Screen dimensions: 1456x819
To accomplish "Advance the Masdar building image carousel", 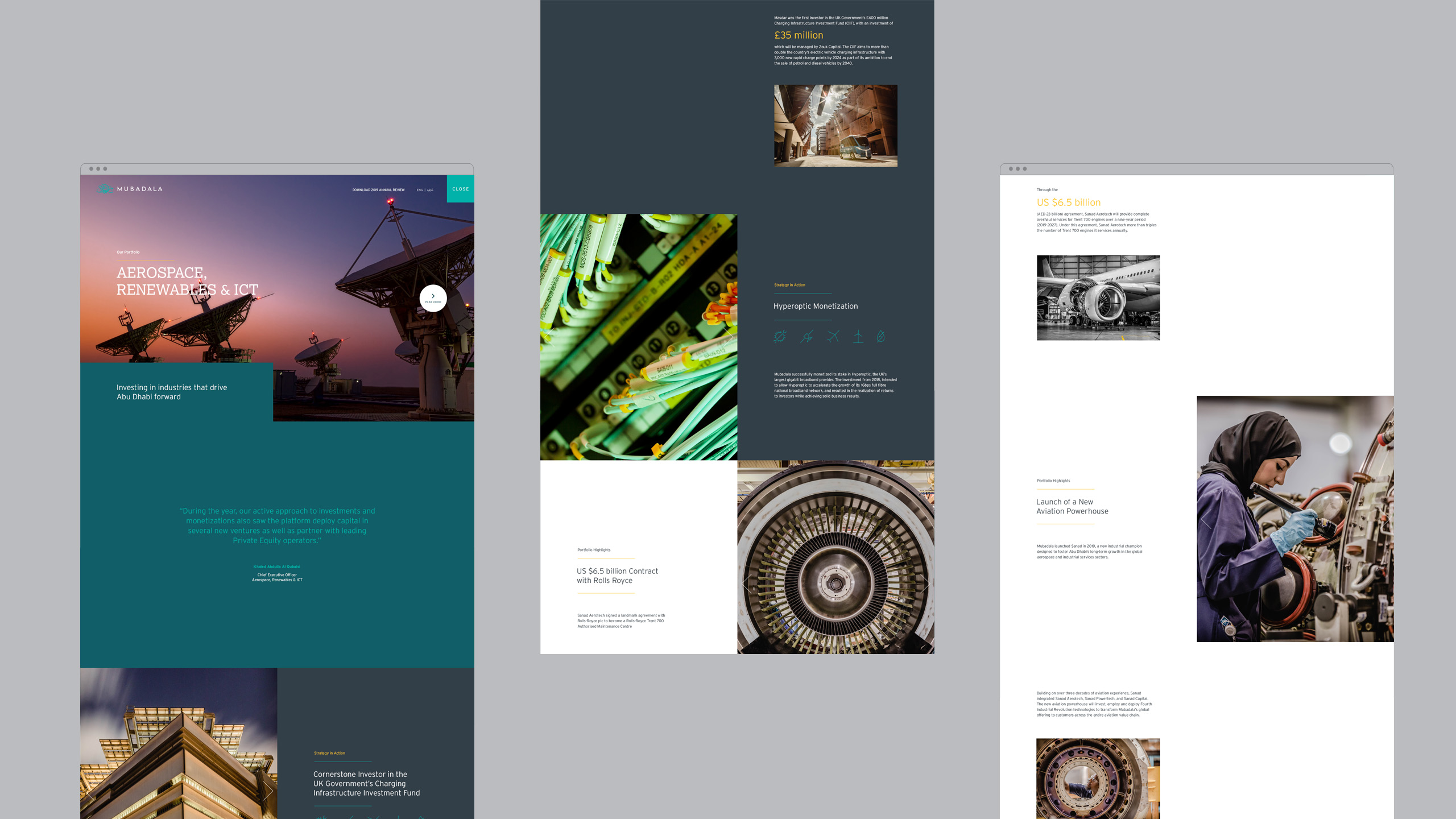I will pyautogui.click(x=268, y=791).
